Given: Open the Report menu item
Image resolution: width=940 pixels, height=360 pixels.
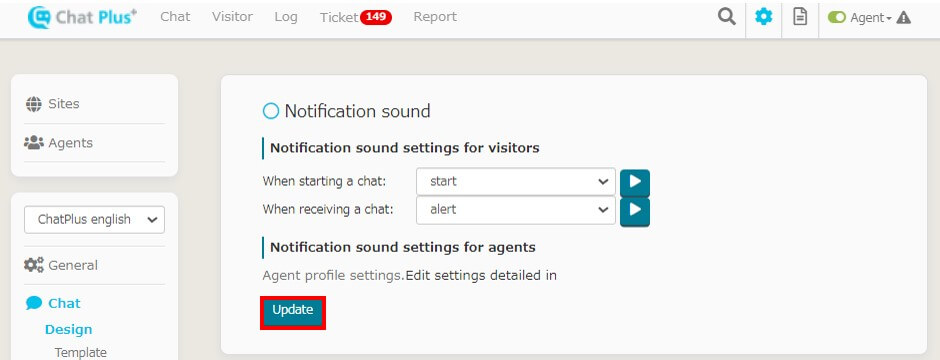Looking at the screenshot, I should tap(435, 17).
